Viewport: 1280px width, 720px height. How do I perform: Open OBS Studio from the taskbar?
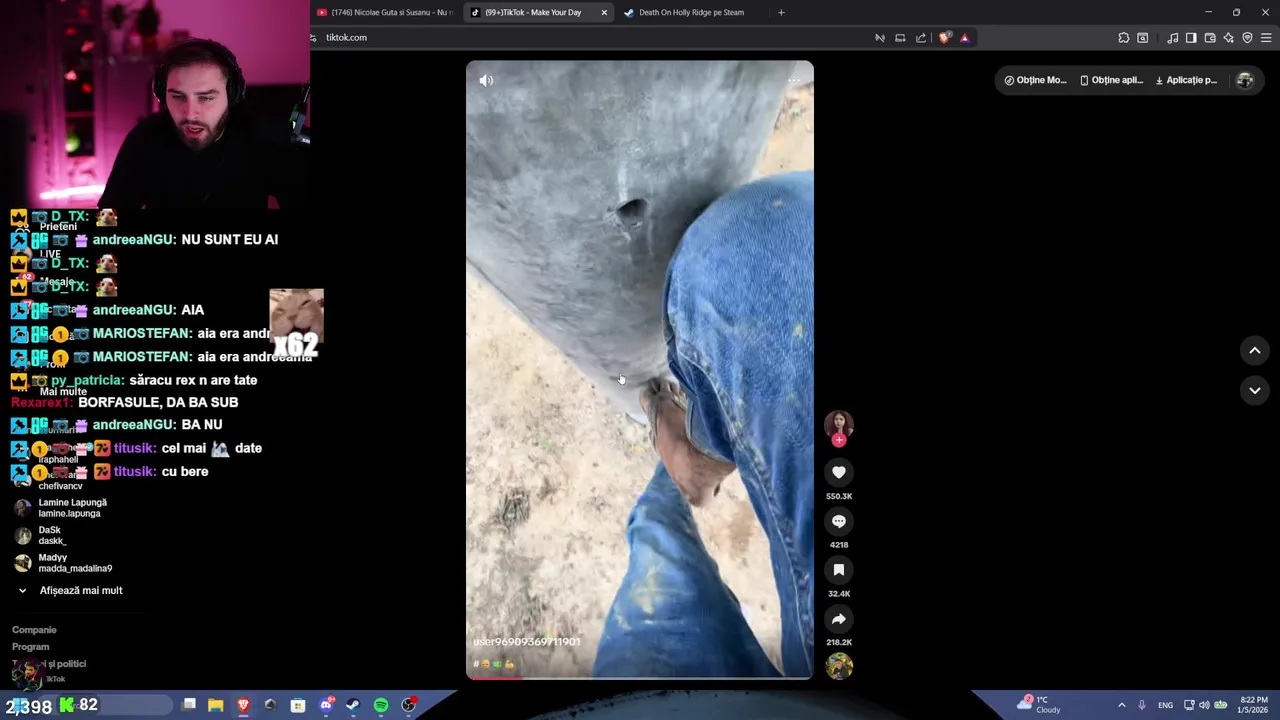tap(408, 705)
